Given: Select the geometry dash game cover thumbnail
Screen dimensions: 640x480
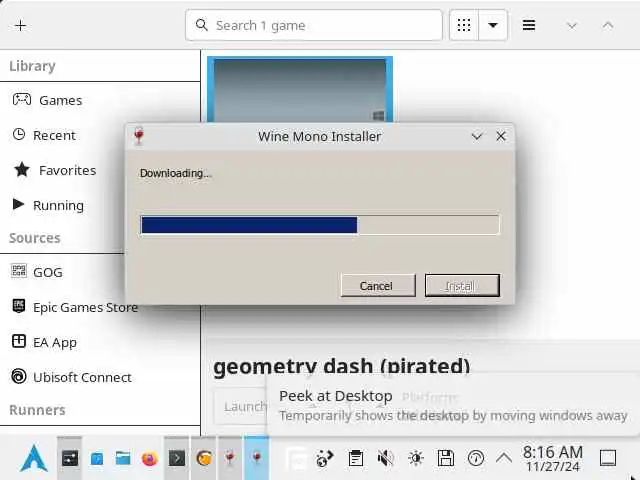Looking at the screenshot, I should pos(300,90).
